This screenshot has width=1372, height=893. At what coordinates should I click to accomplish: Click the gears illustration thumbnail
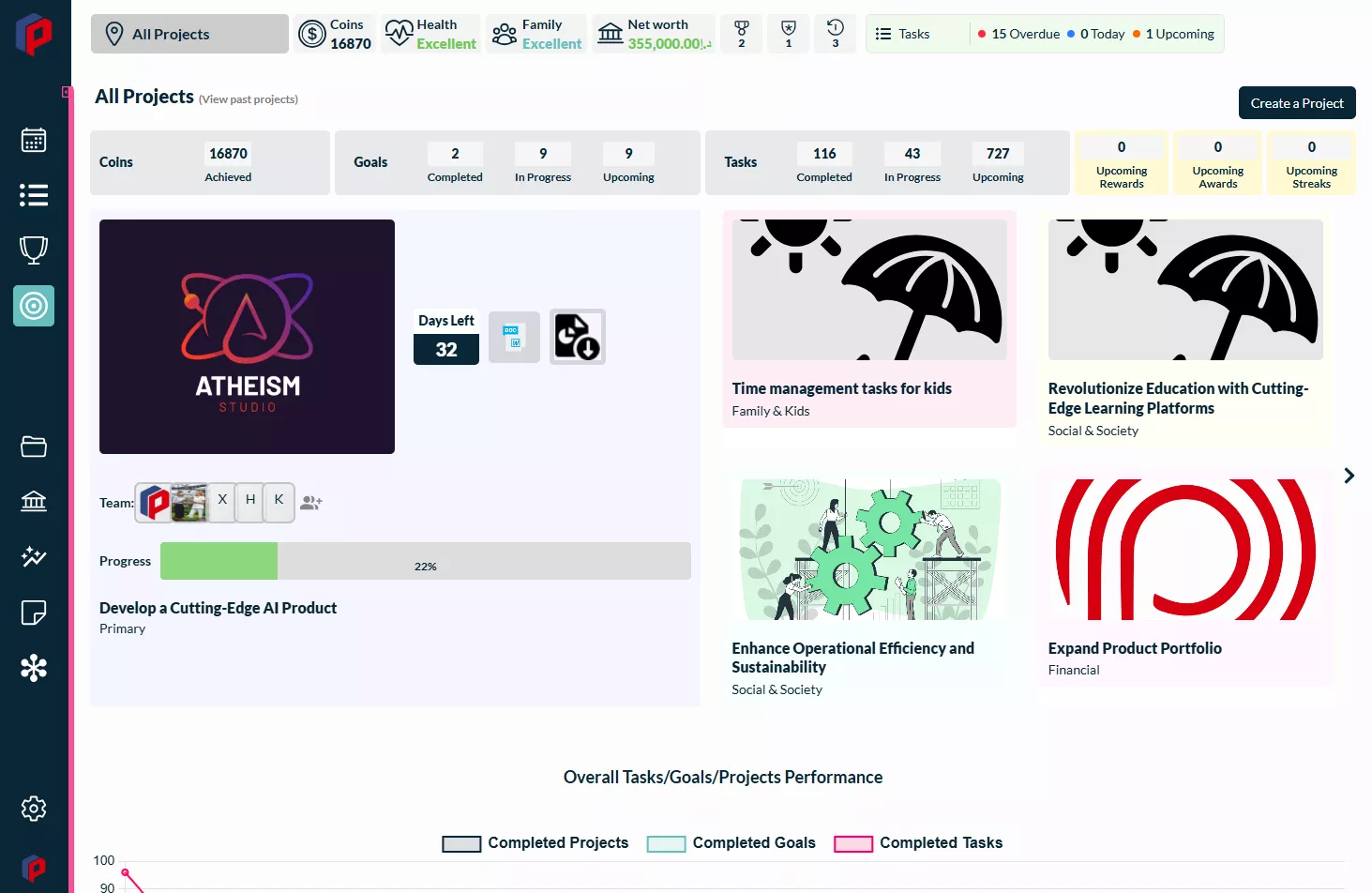tap(869, 550)
